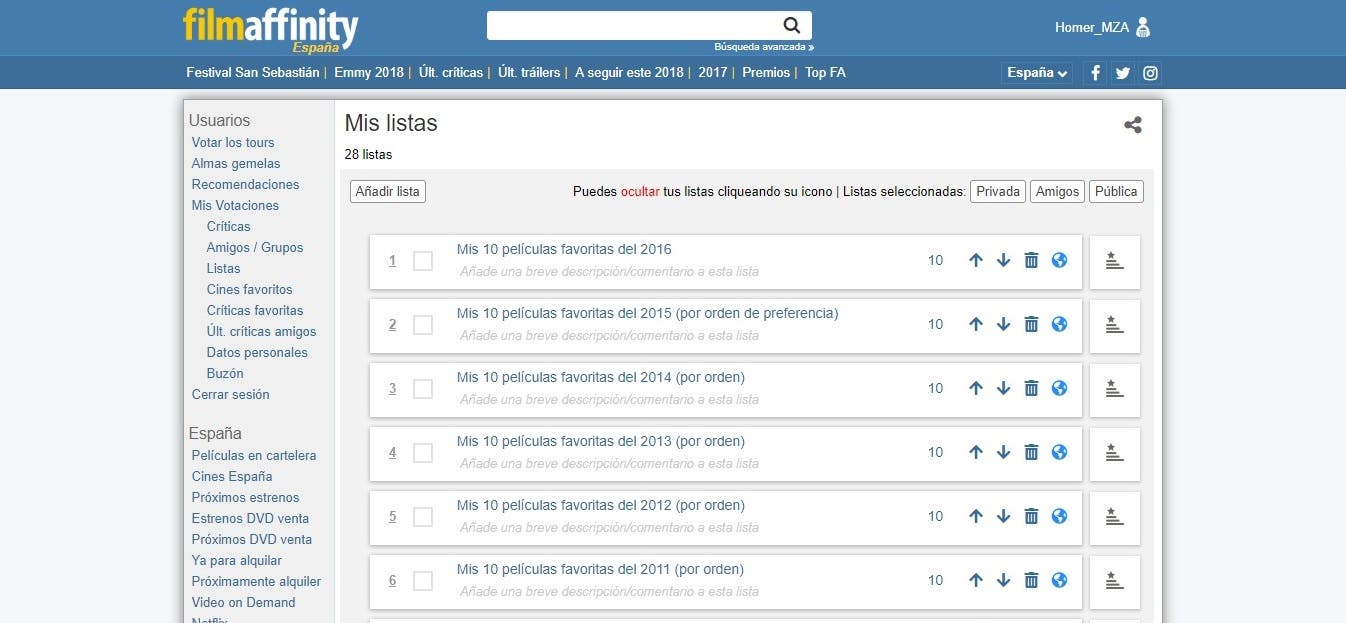Open the España country dropdown
Viewport: 1346px width, 623px height.
pyautogui.click(x=1037, y=73)
